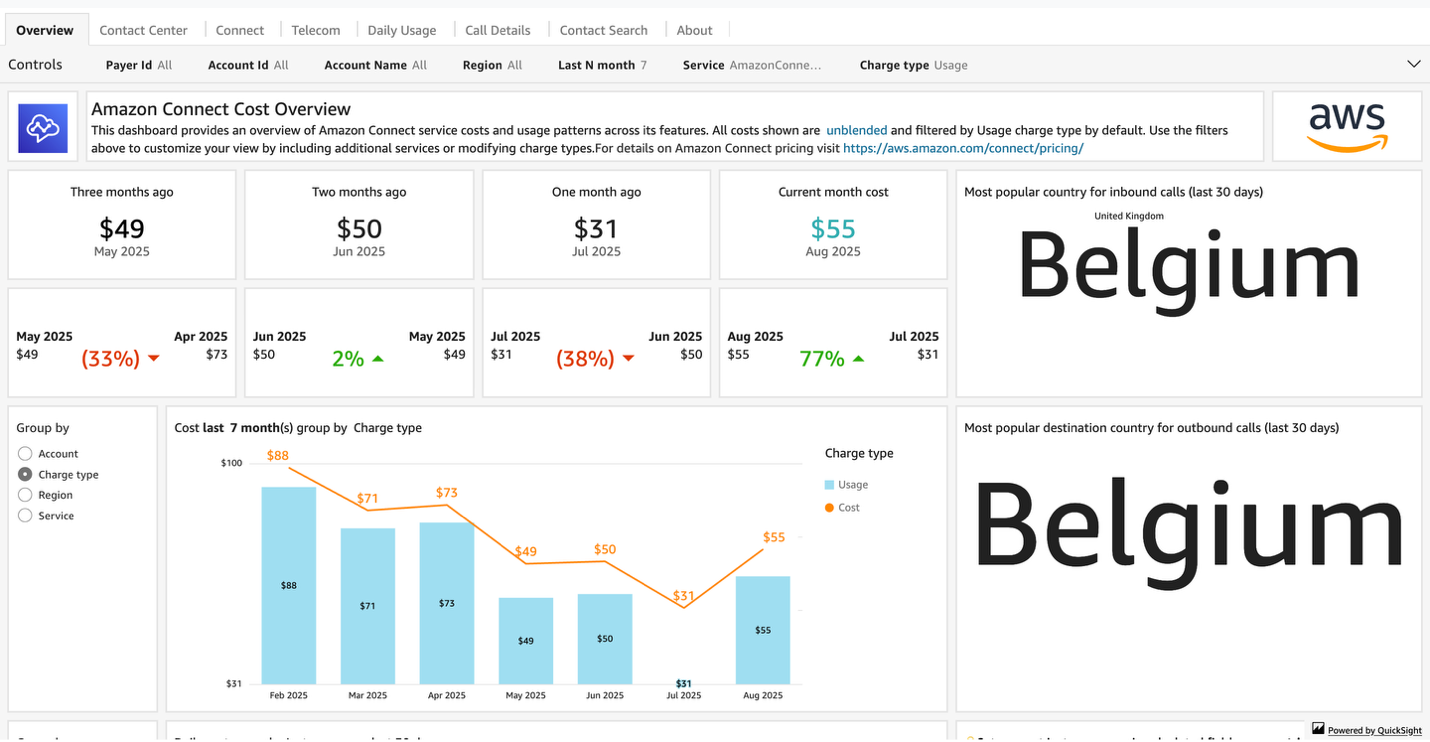The width and height of the screenshot is (1430, 742).
Task: Click the $49 value under Three months ago
Action: [x=122, y=229]
